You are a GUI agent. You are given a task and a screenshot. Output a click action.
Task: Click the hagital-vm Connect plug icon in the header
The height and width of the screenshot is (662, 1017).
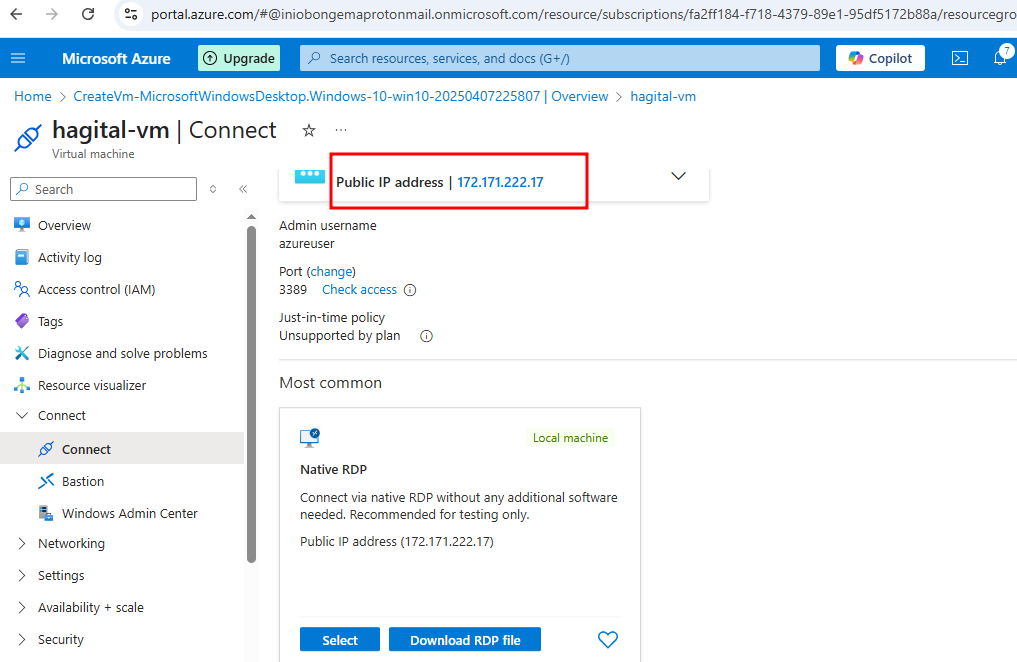pos(28,137)
